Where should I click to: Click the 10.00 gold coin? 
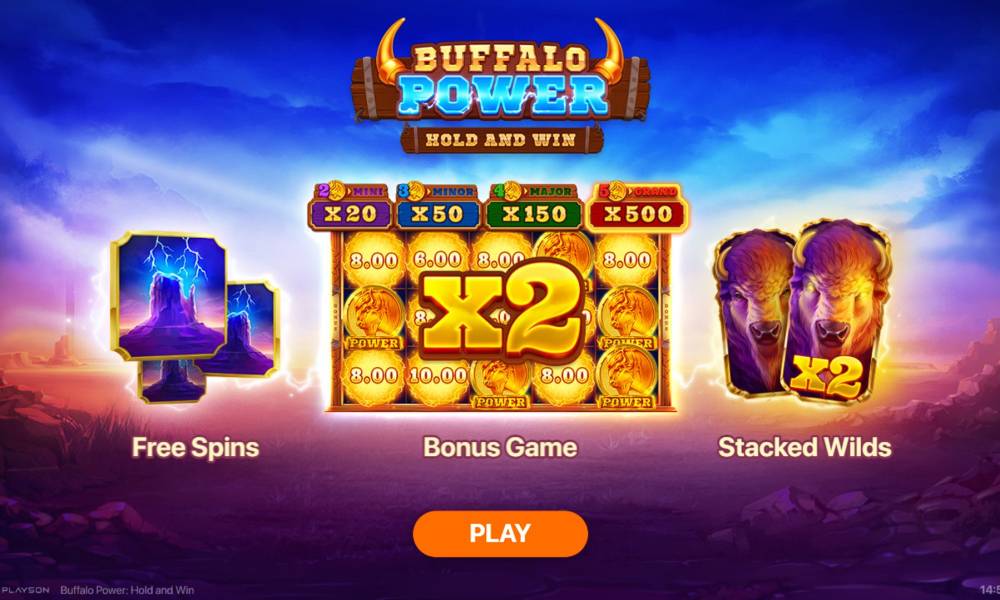click(x=438, y=376)
